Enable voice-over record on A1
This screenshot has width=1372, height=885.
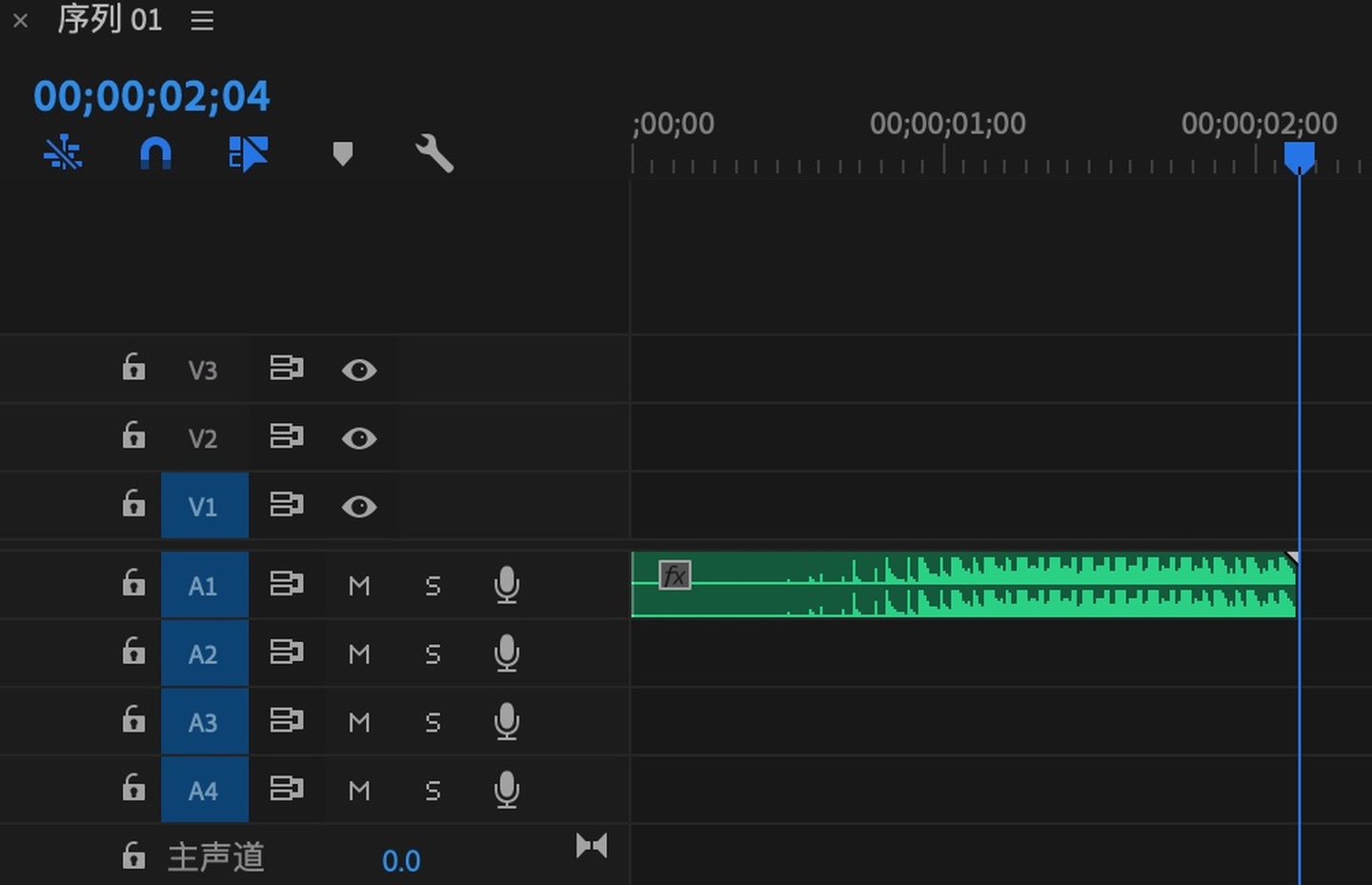click(507, 585)
